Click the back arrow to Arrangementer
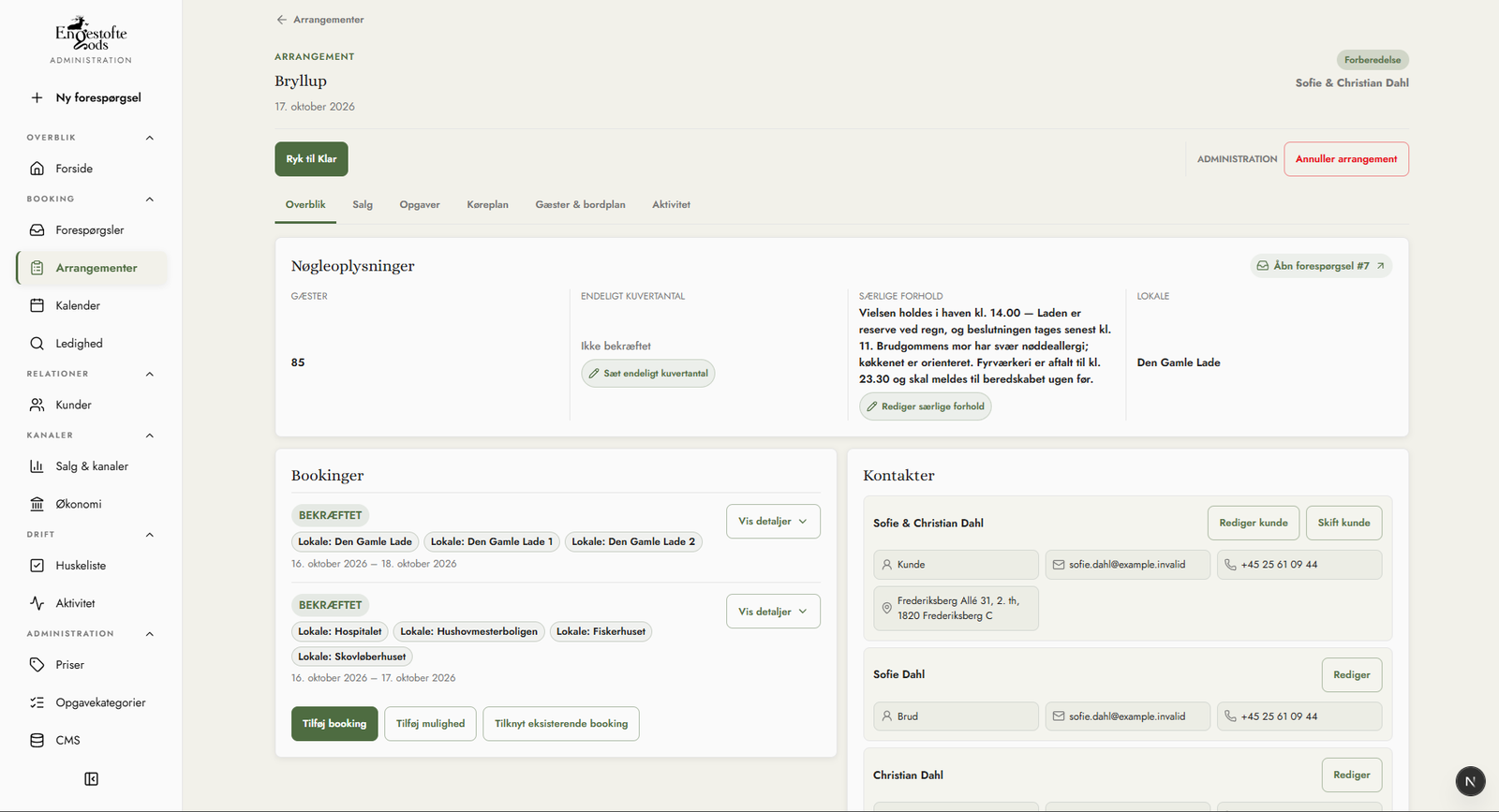 tap(281, 20)
